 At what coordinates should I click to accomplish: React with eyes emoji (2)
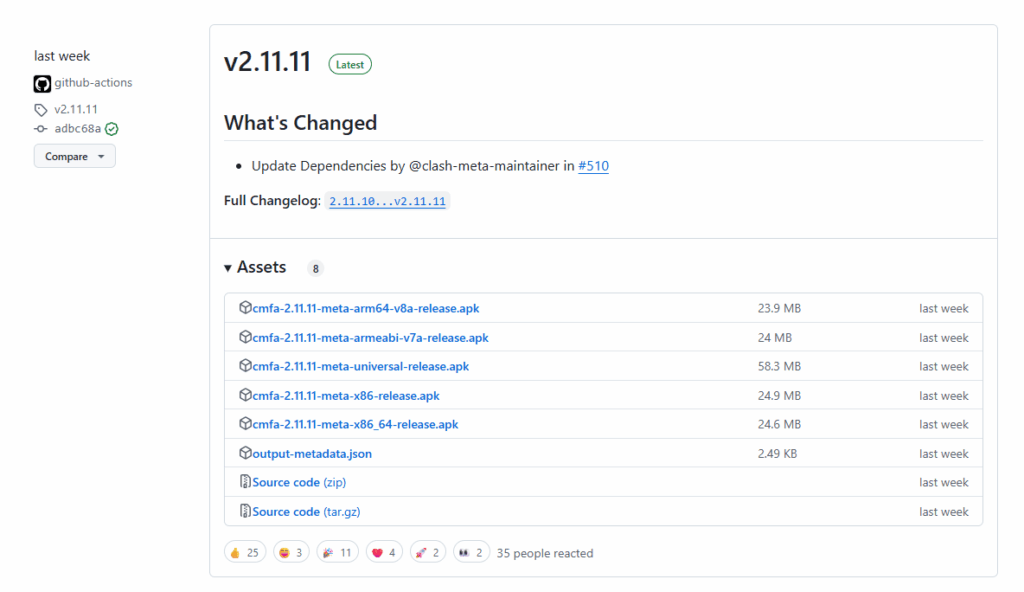coord(472,553)
